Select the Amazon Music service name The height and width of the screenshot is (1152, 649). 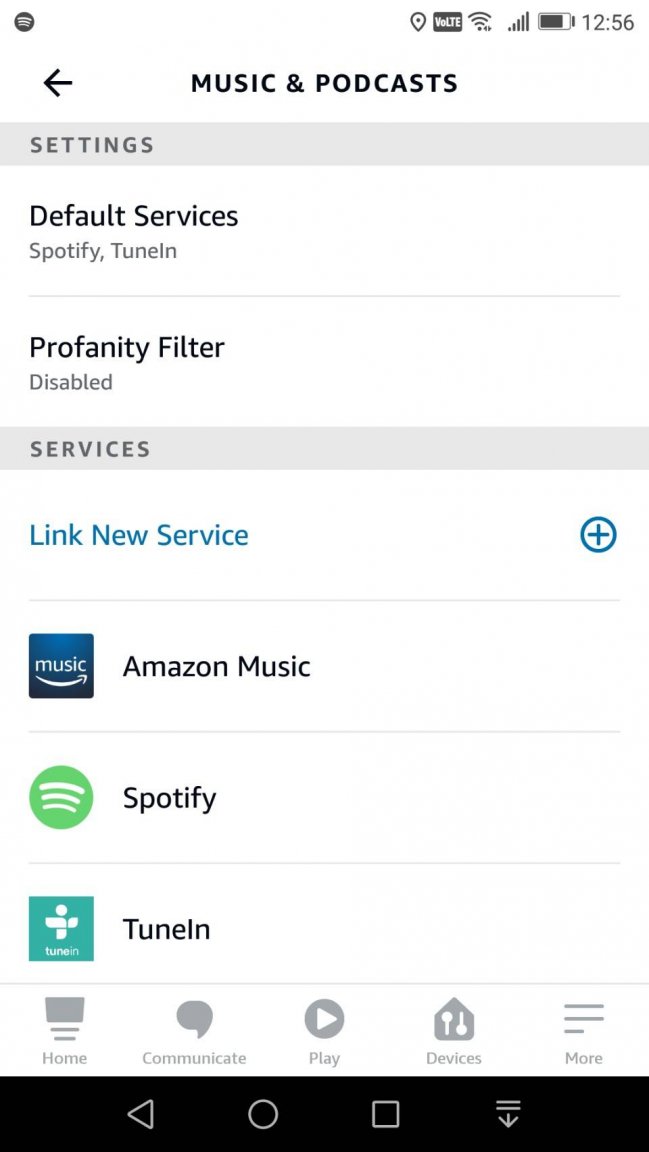click(x=217, y=666)
